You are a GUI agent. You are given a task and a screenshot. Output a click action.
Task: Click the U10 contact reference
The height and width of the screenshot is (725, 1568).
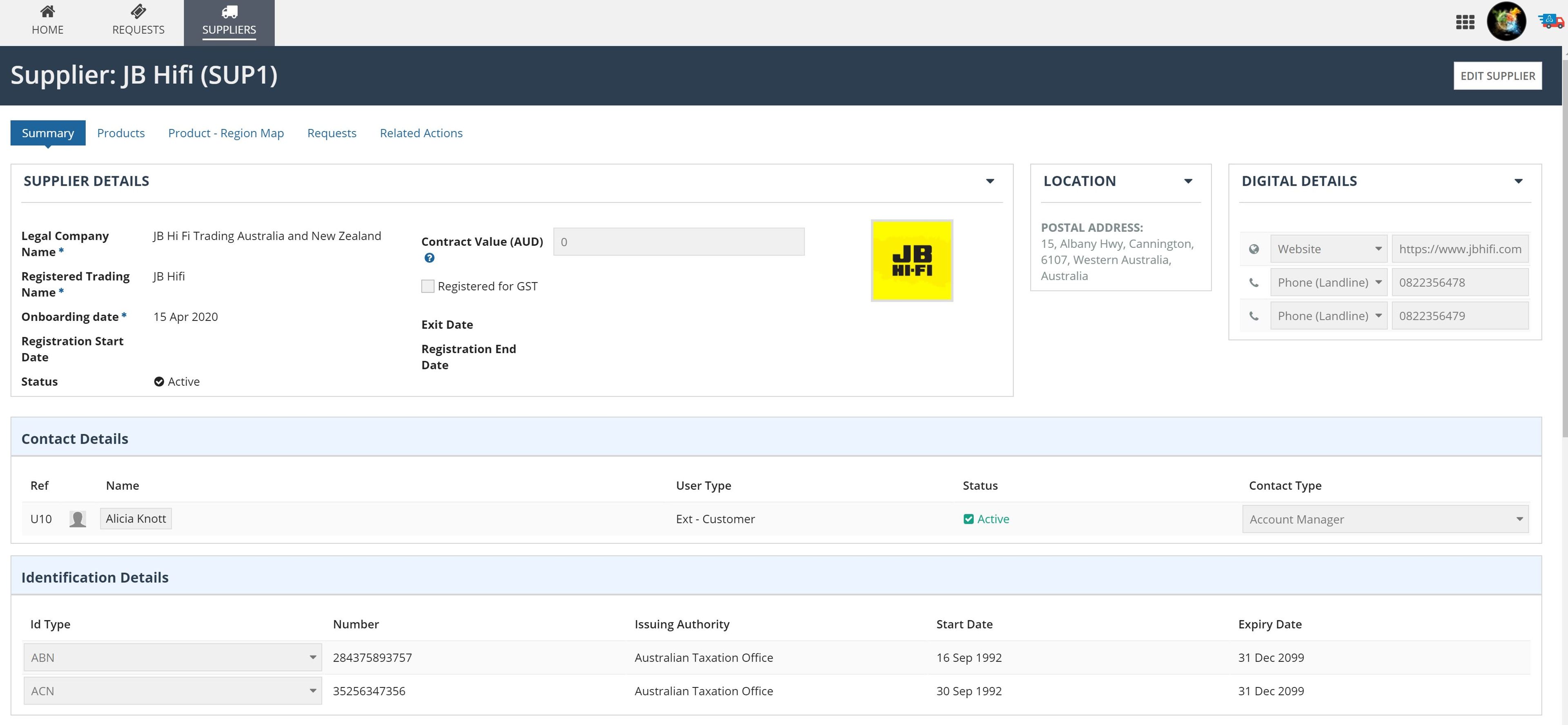(x=41, y=519)
